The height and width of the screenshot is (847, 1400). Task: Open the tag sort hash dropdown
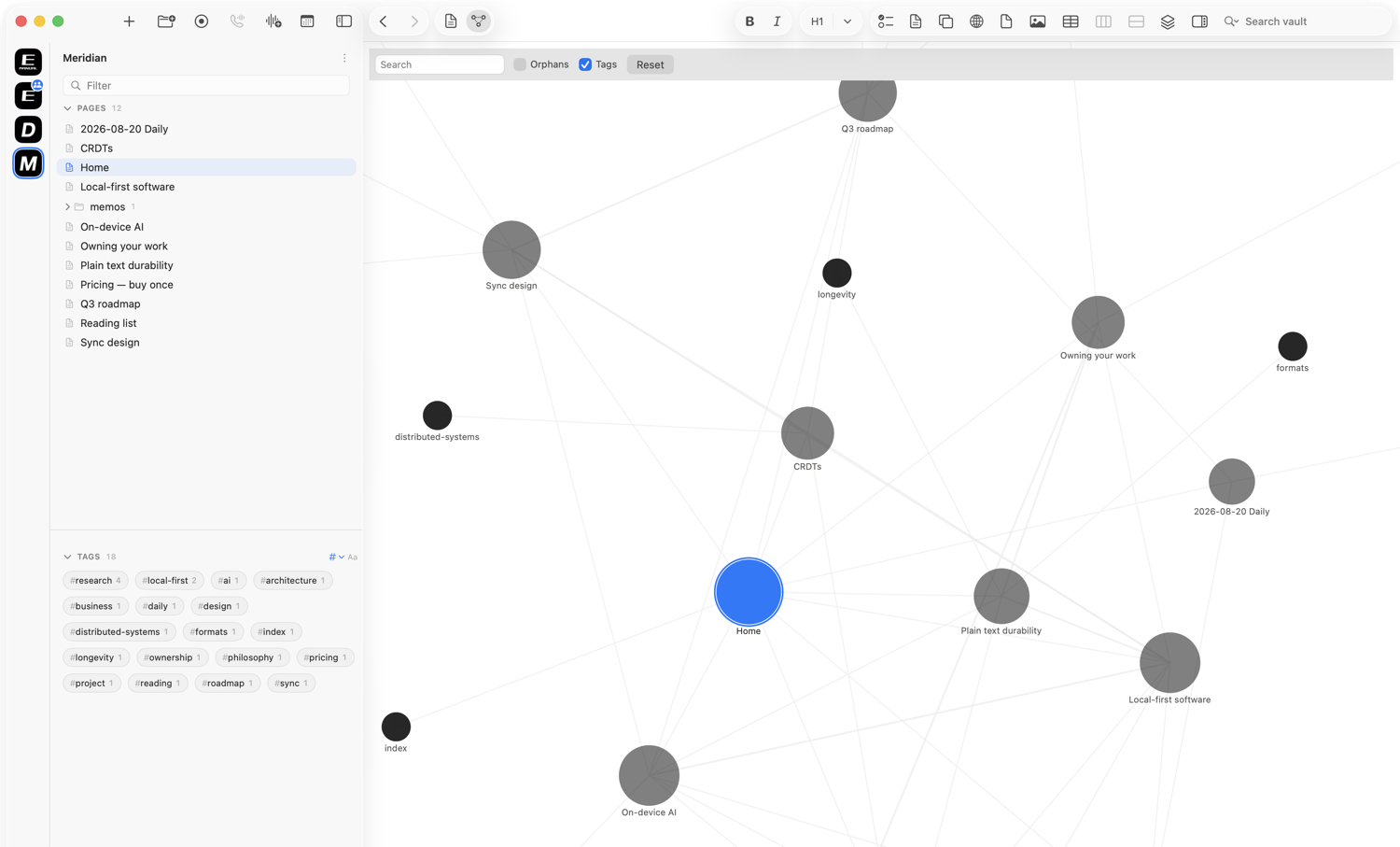click(336, 557)
